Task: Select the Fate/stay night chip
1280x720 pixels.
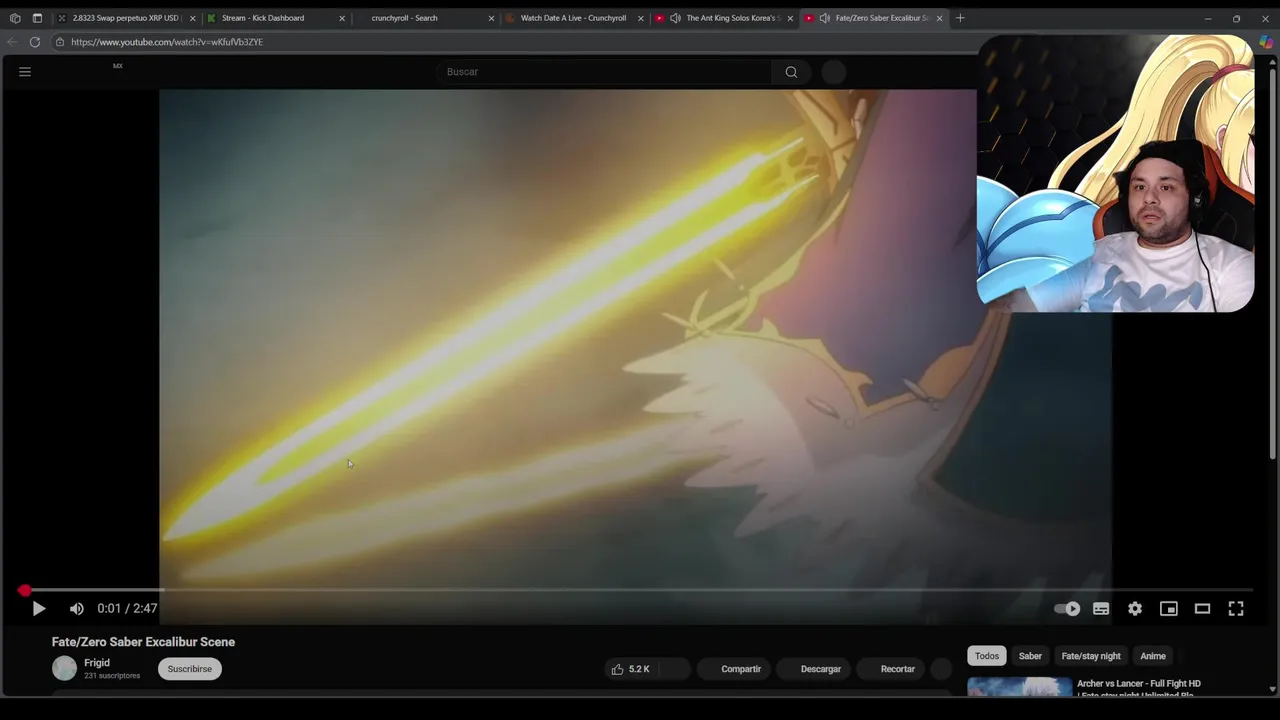Action: [x=1091, y=656]
